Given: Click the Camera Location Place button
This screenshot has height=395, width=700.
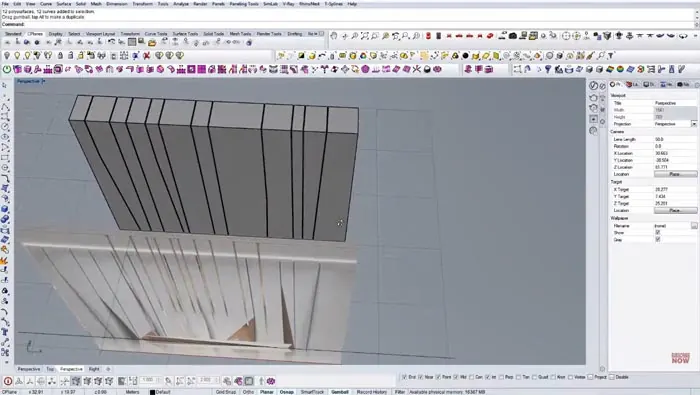Looking at the screenshot, I should click(x=675, y=174).
